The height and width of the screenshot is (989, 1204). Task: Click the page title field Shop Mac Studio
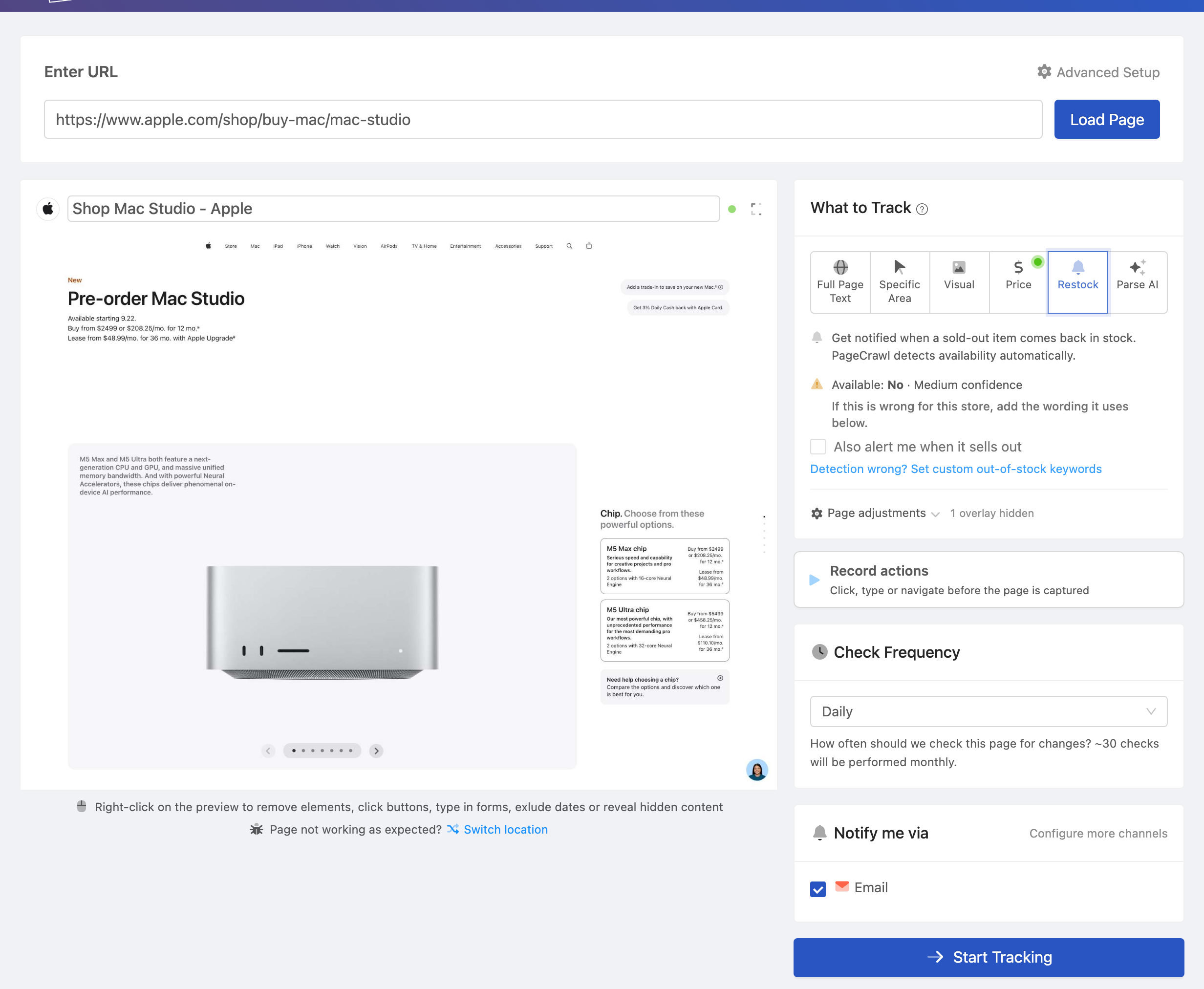point(393,209)
